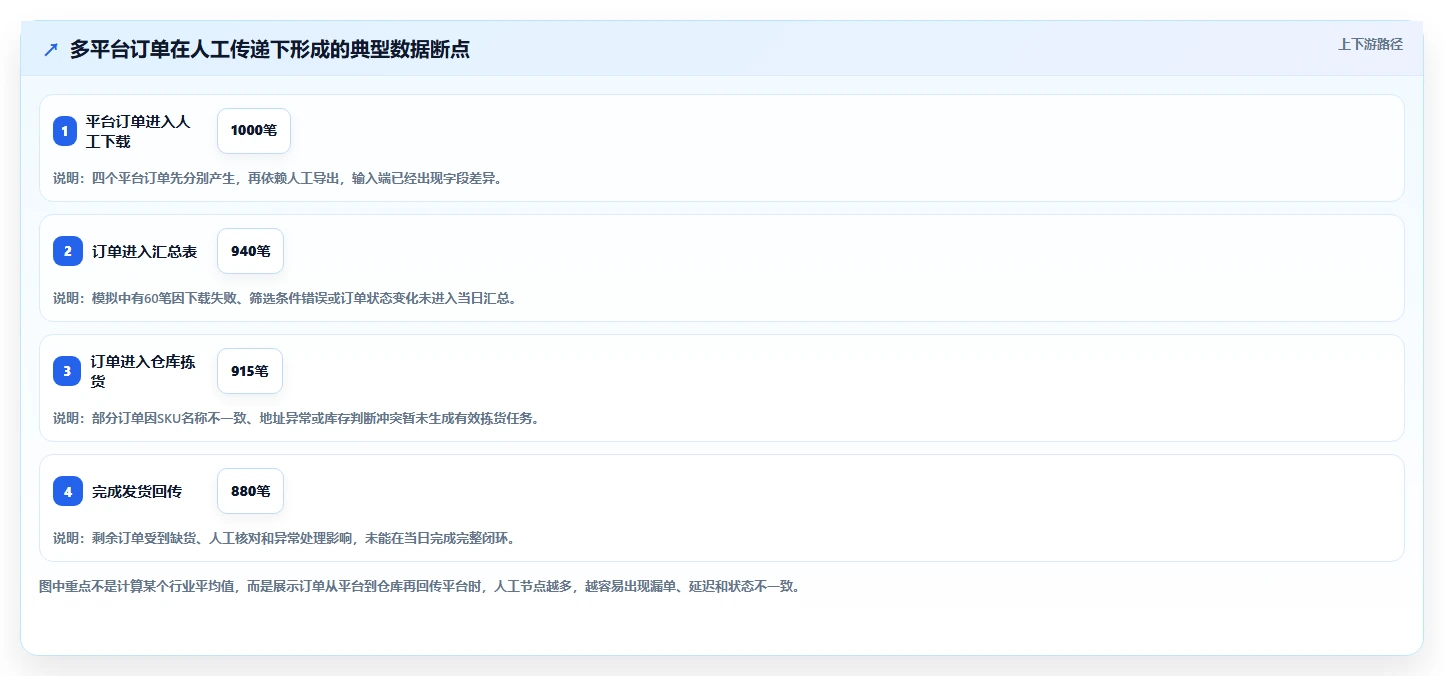Click the footer text starting 图中重点不是计算某个行业平均值

point(420,586)
